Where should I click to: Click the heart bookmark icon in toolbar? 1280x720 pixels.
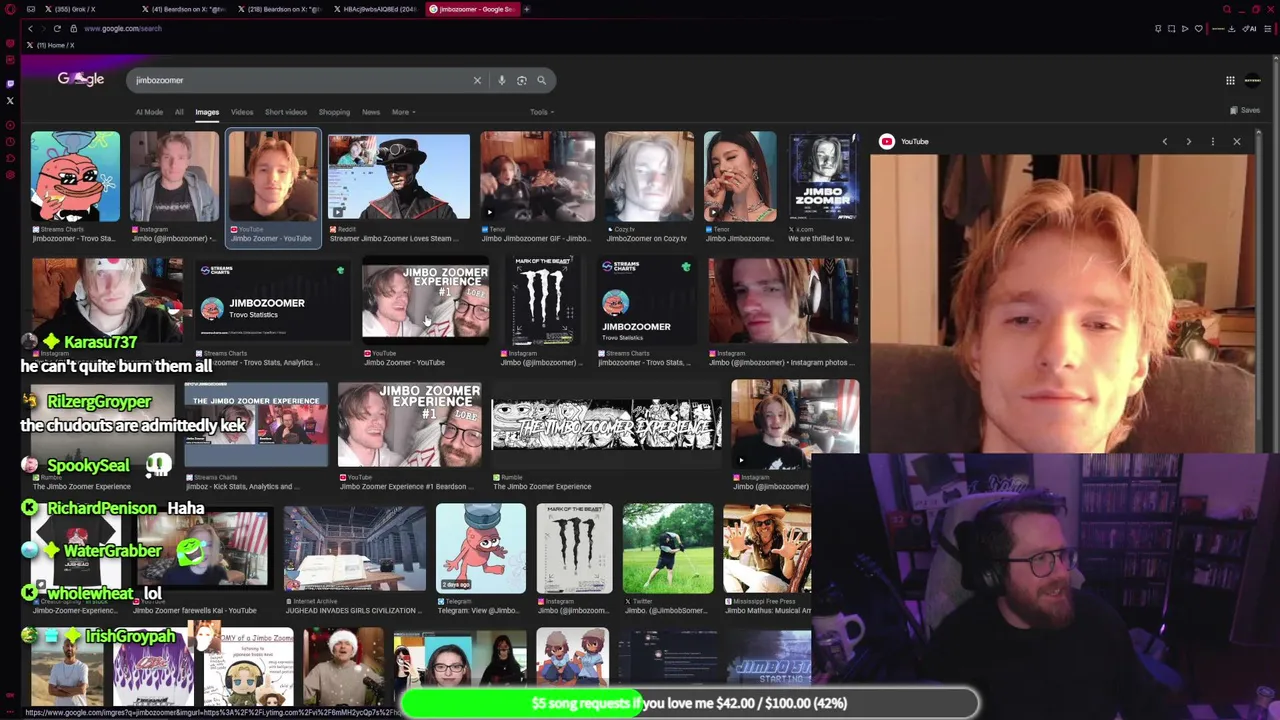[x=1199, y=28]
